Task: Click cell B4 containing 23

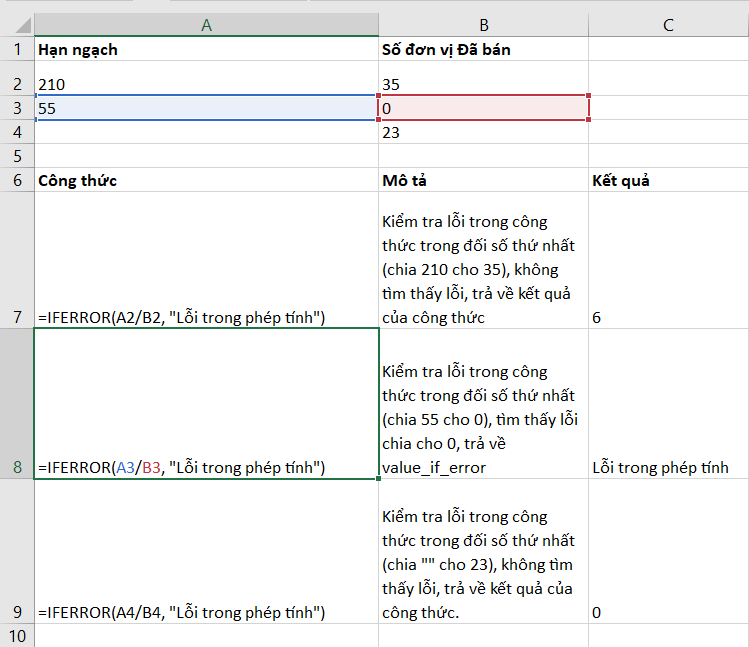Action: click(x=483, y=132)
